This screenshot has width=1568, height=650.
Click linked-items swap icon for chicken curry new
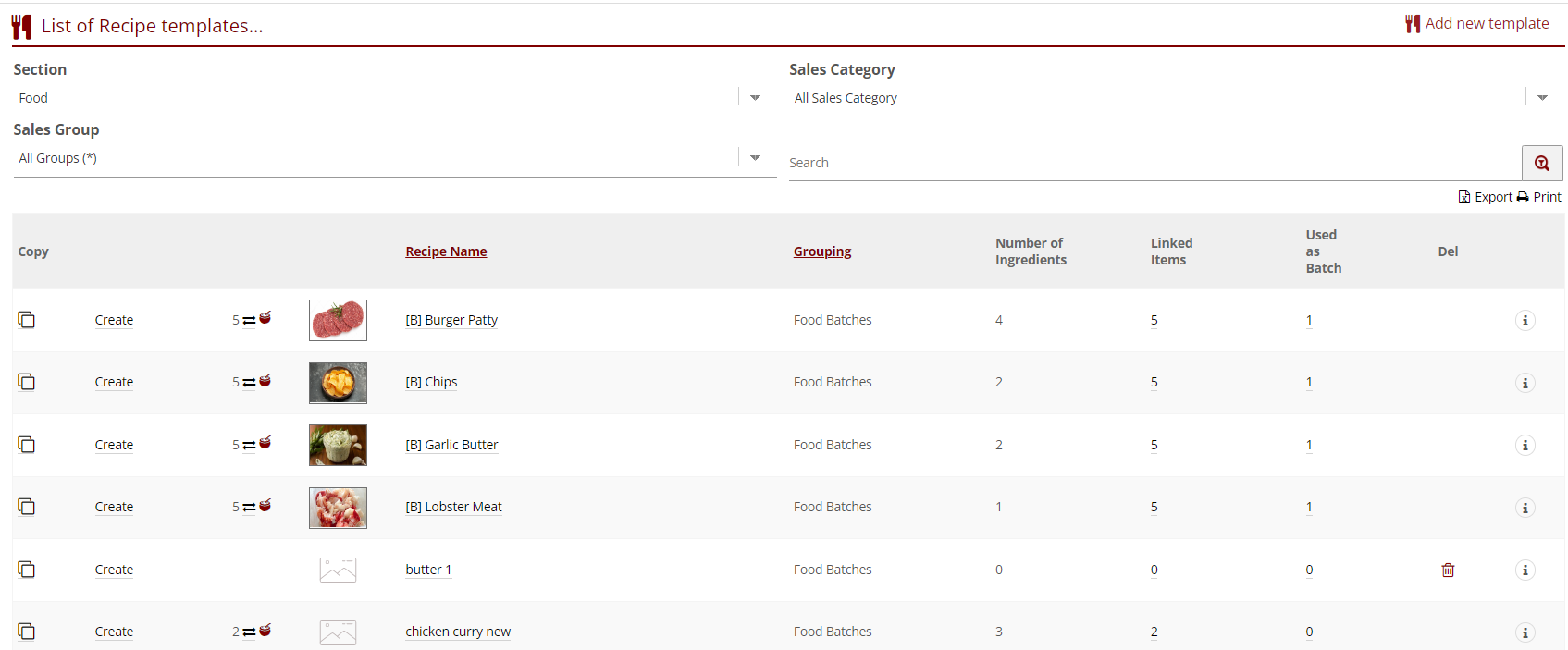pos(250,632)
